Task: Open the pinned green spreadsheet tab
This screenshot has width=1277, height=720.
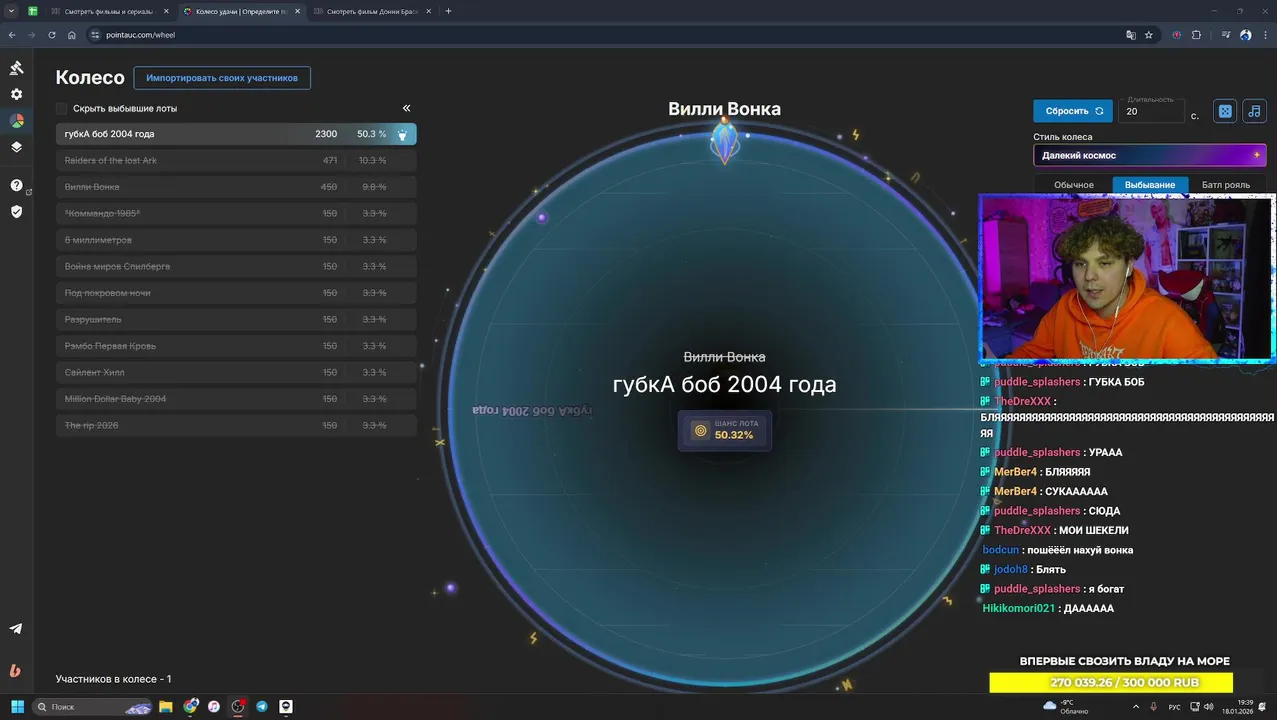Action: click(x=33, y=11)
